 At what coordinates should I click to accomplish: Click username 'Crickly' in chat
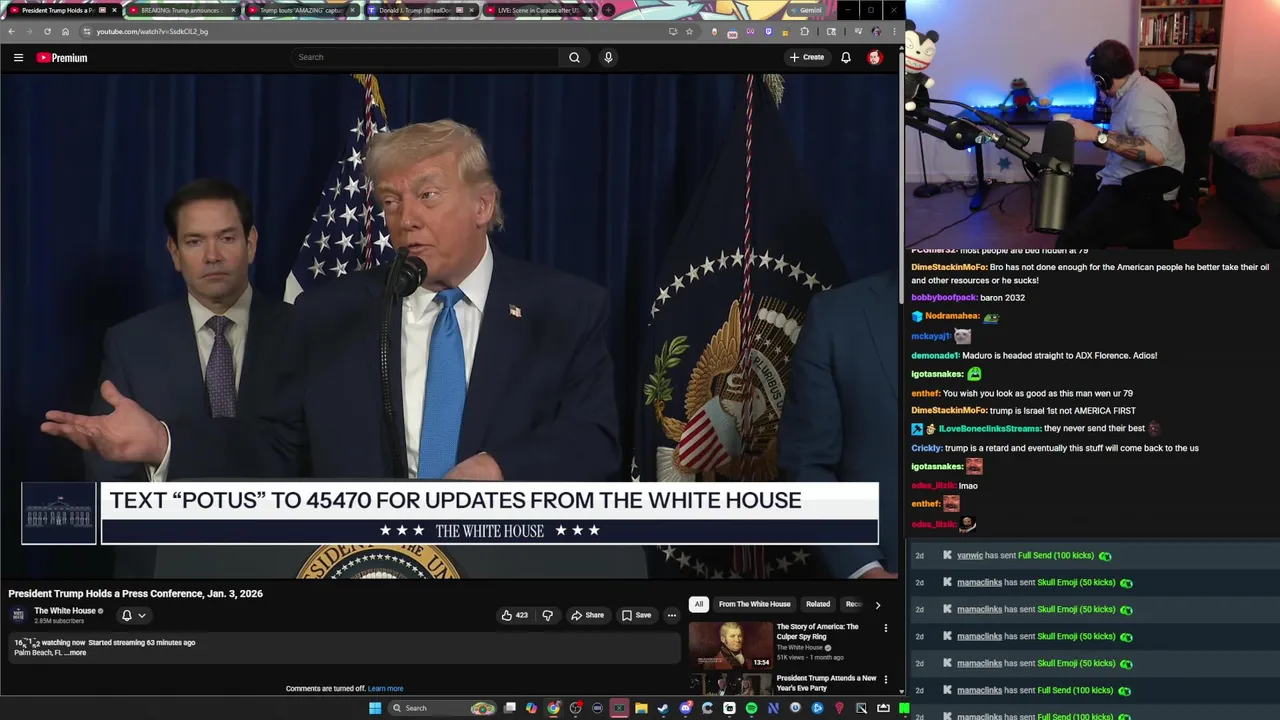coord(926,448)
